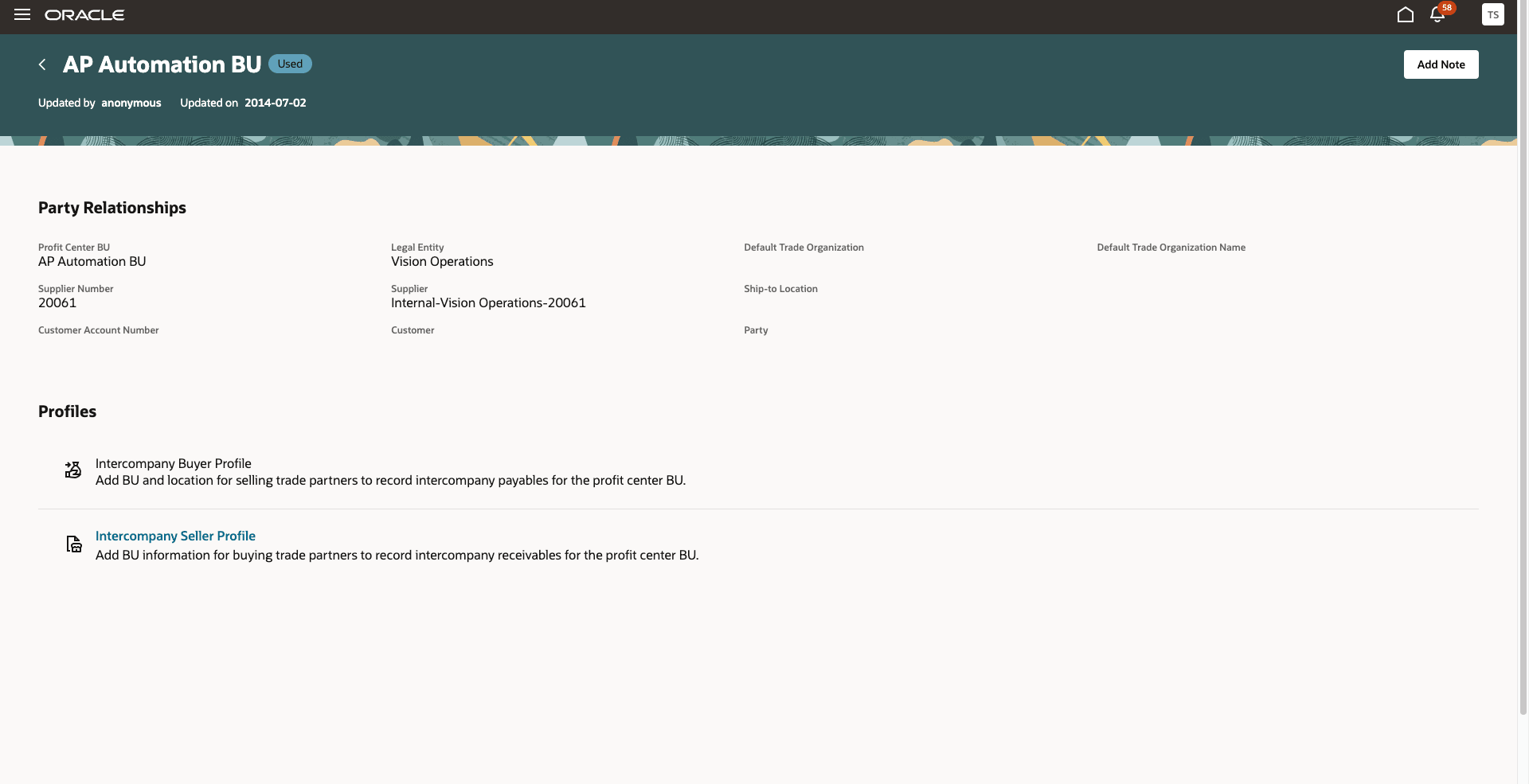Viewport: 1529px width, 784px height.
Task: Click the Party field label
Action: tap(756, 330)
